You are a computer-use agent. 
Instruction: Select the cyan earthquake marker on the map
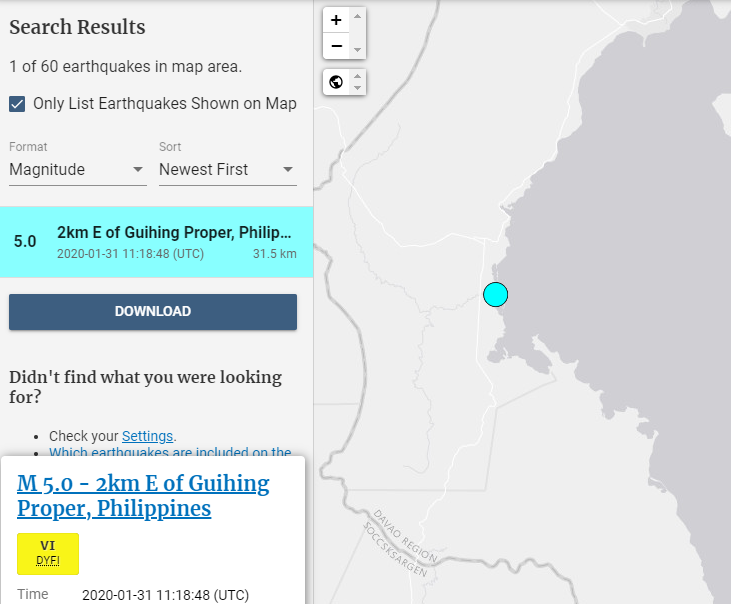495,295
